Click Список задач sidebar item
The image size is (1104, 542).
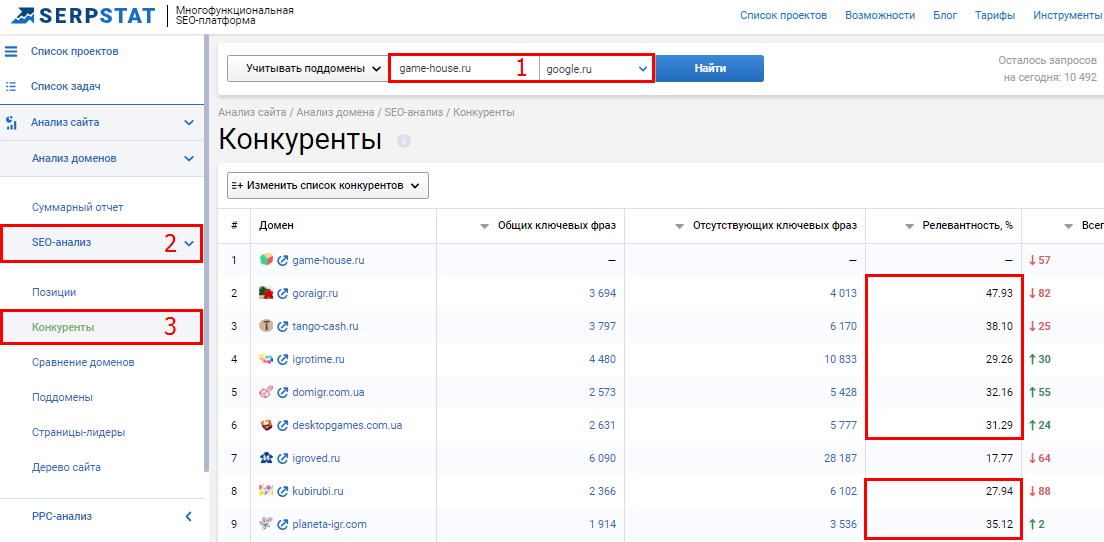[65, 87]
